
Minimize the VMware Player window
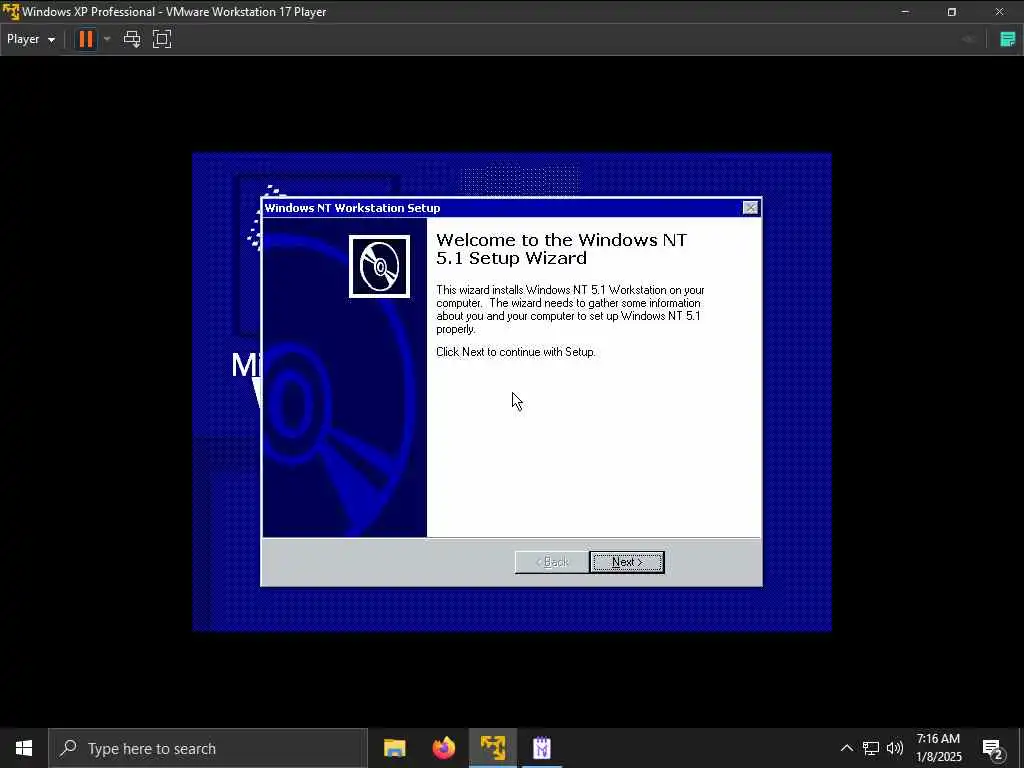[905, 12]
